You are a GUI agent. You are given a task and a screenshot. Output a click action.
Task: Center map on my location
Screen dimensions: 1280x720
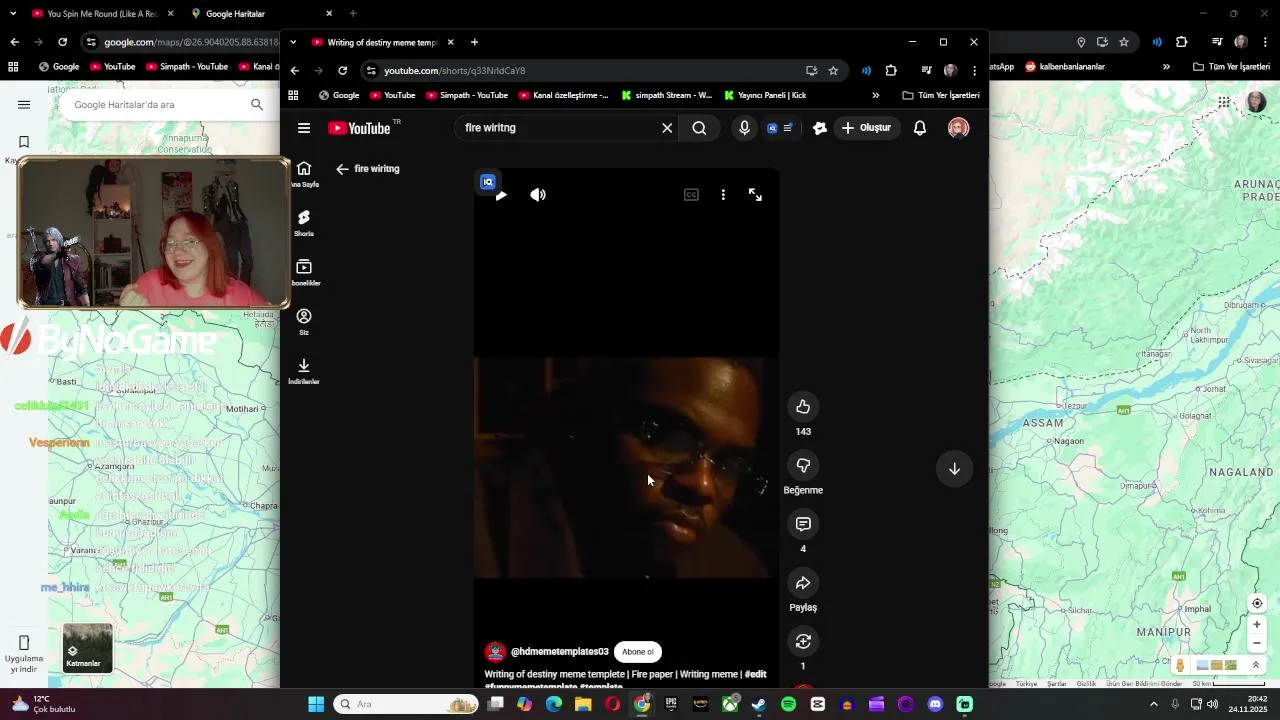tap(1257, 603)
